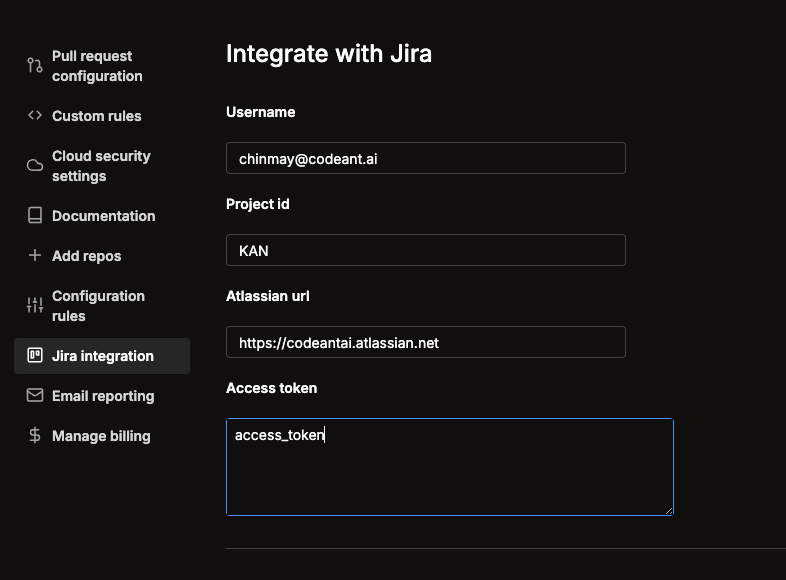Click the pull request branch icon

35,65
